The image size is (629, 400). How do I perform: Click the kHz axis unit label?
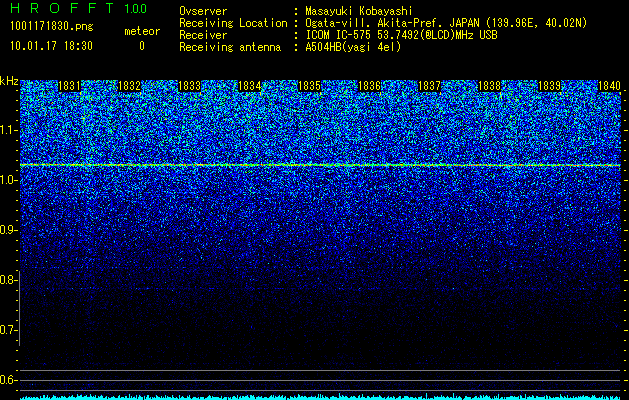pyautogui.click(x=9, y=81)
